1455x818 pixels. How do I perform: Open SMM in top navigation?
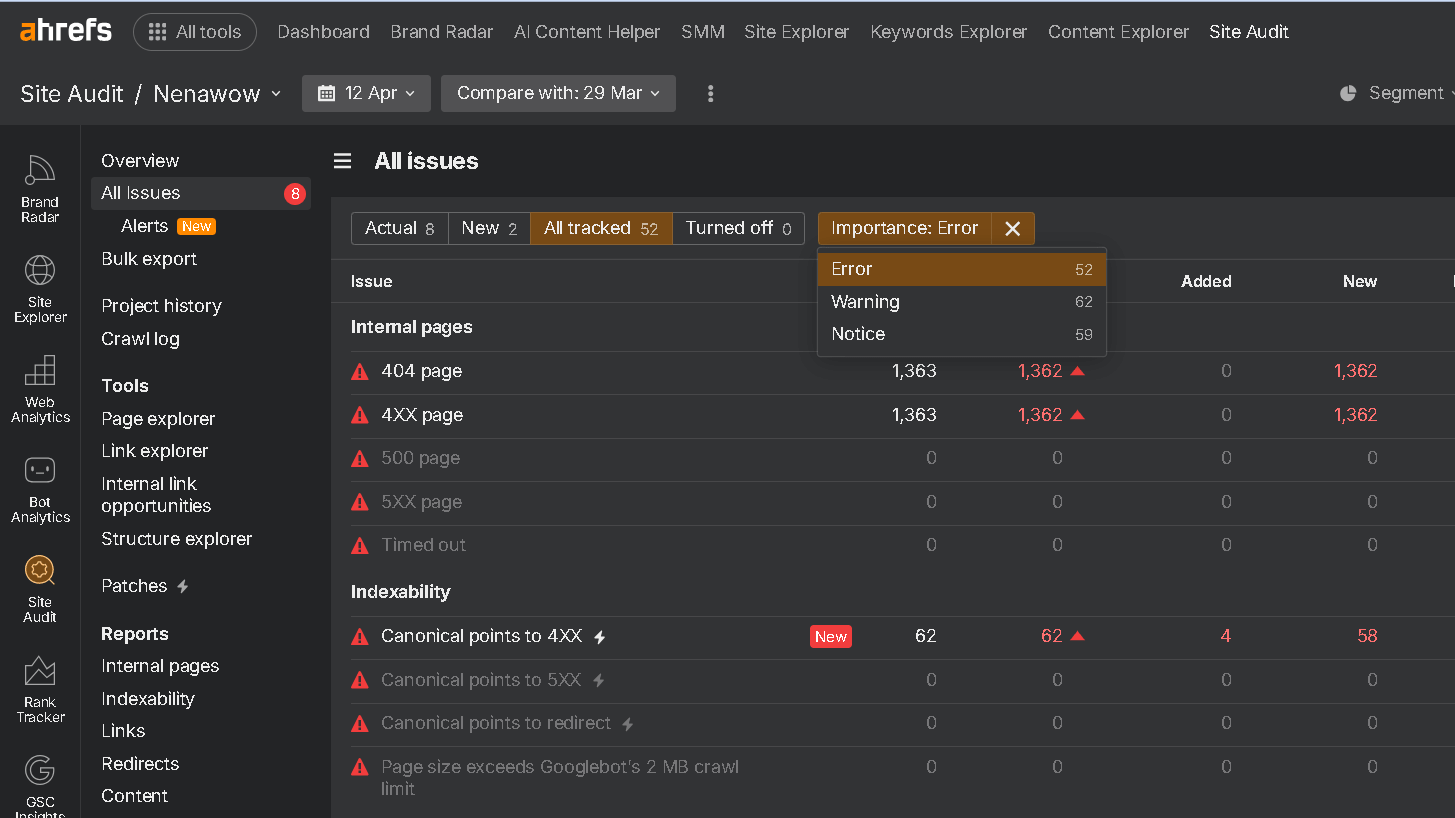(703, 32)
